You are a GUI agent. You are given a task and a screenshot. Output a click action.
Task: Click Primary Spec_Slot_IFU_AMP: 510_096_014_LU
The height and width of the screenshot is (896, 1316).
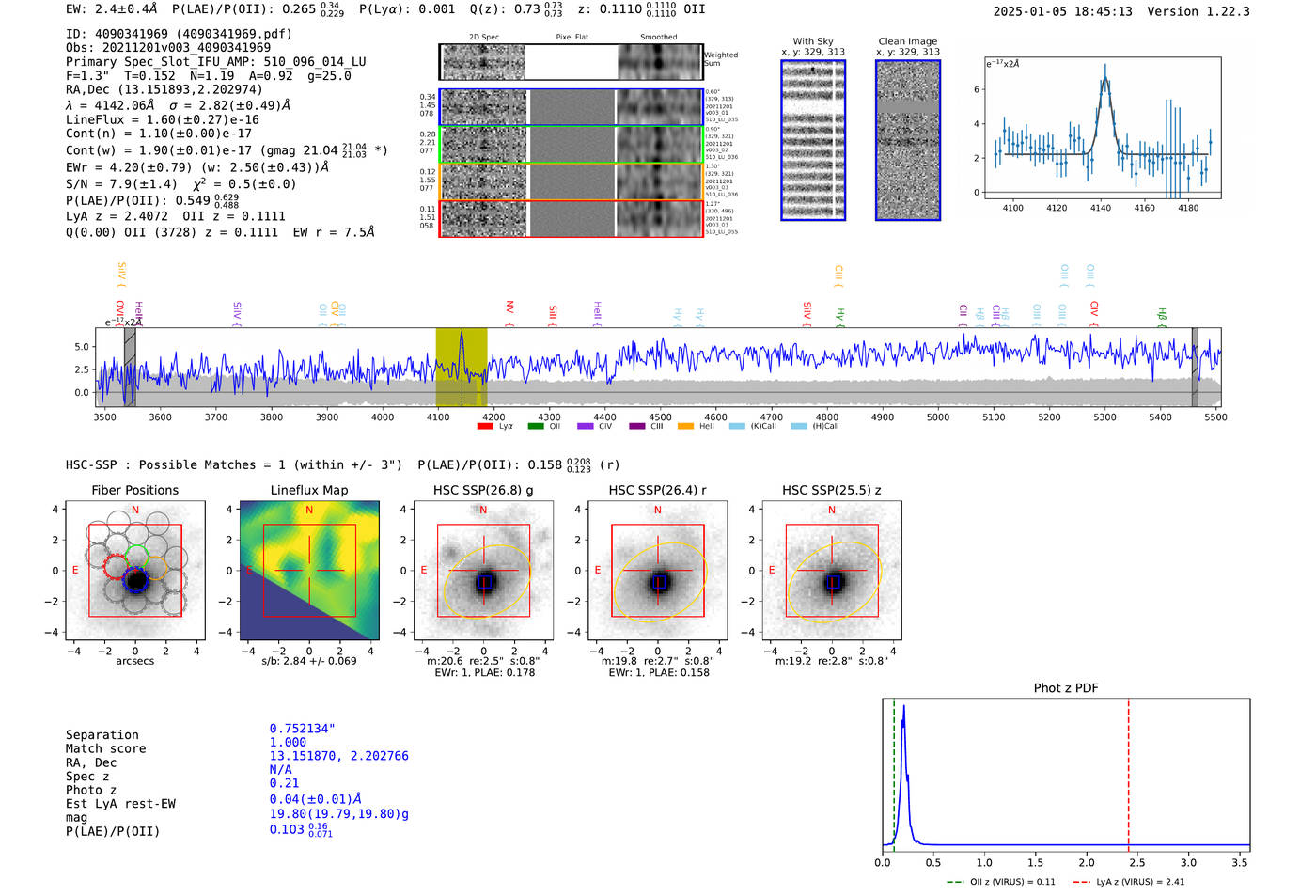[216, 61]
